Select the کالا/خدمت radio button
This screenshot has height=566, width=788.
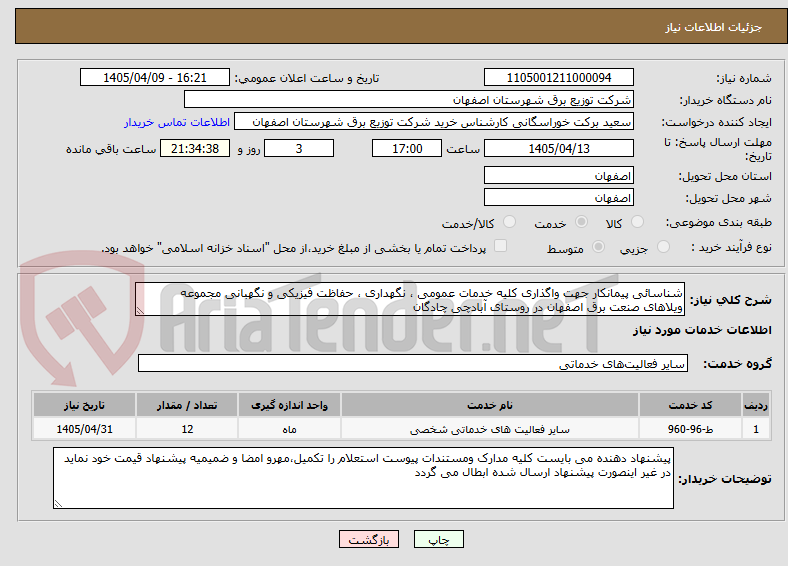pyautogui.click(x=510, y=222)
